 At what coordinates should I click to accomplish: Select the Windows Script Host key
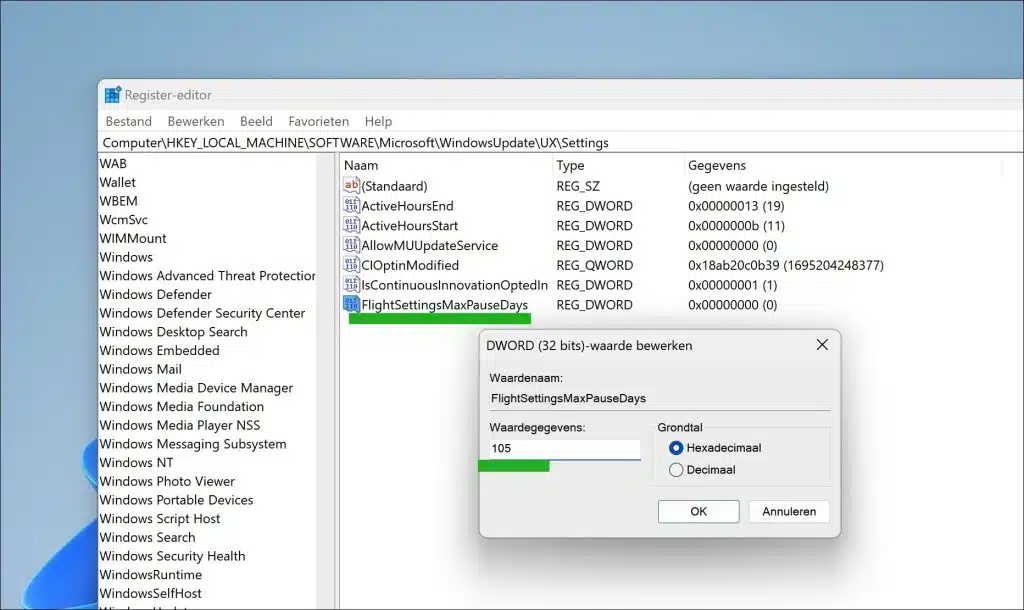click(x=160, y=519)
